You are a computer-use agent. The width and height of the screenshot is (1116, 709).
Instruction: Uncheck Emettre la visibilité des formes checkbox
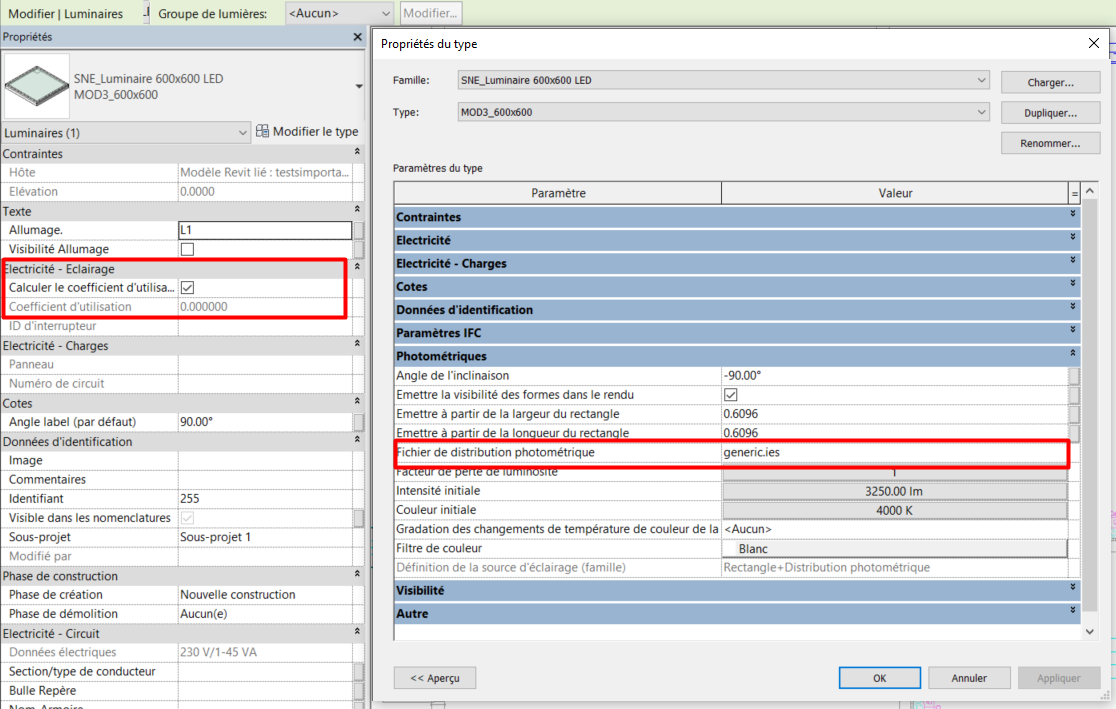[730, 394]
